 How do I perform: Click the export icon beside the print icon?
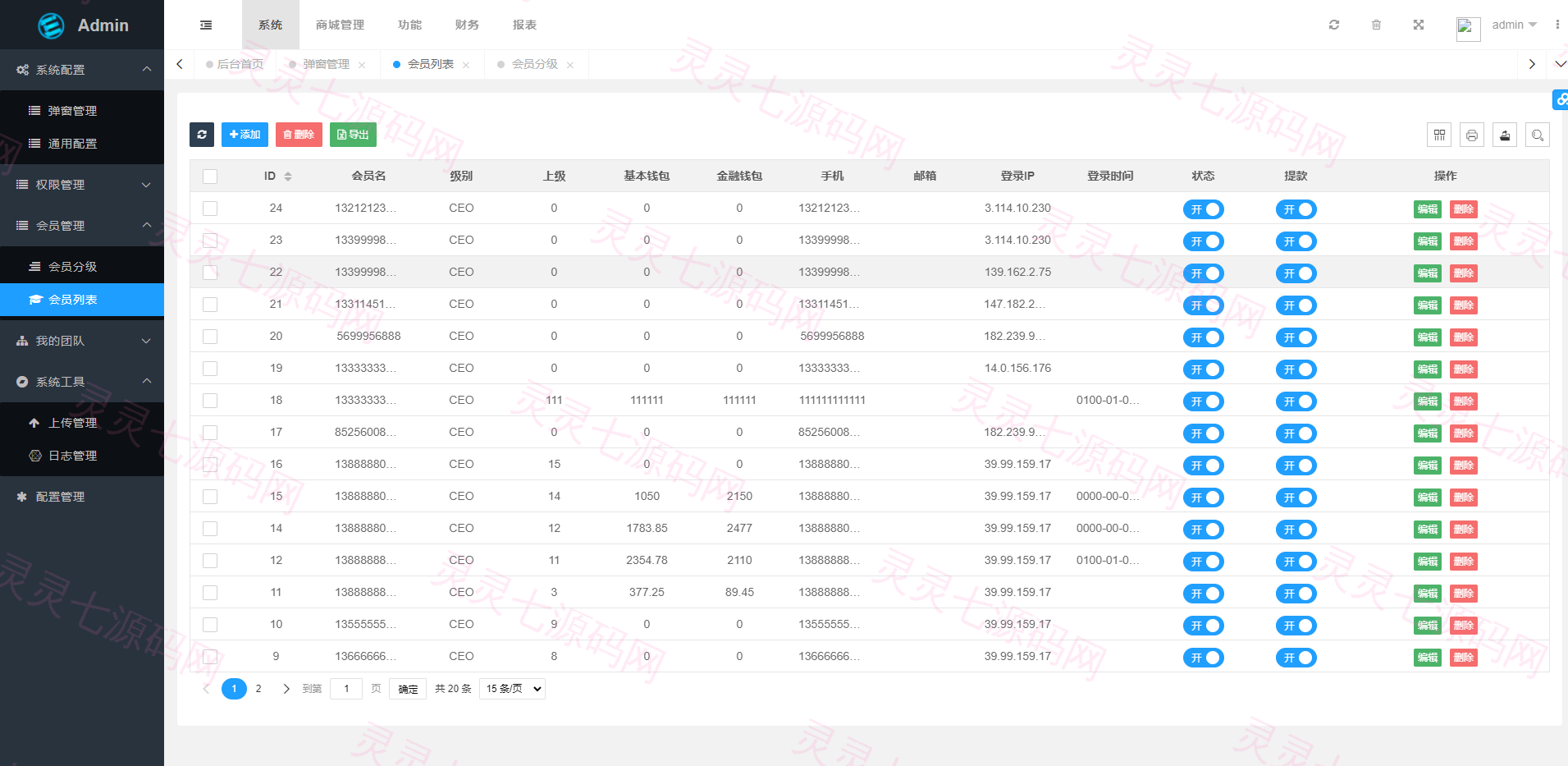(x=1505, y=135)
